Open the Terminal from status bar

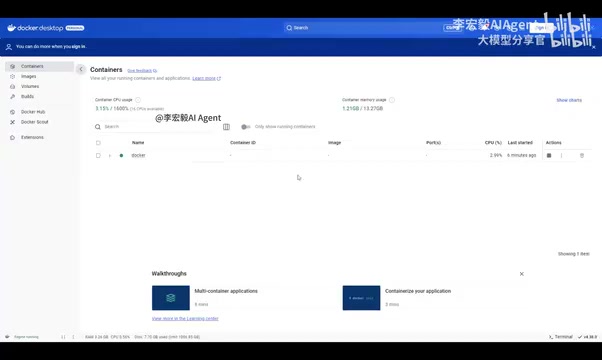pyautogui.click(x=561, y=337)
